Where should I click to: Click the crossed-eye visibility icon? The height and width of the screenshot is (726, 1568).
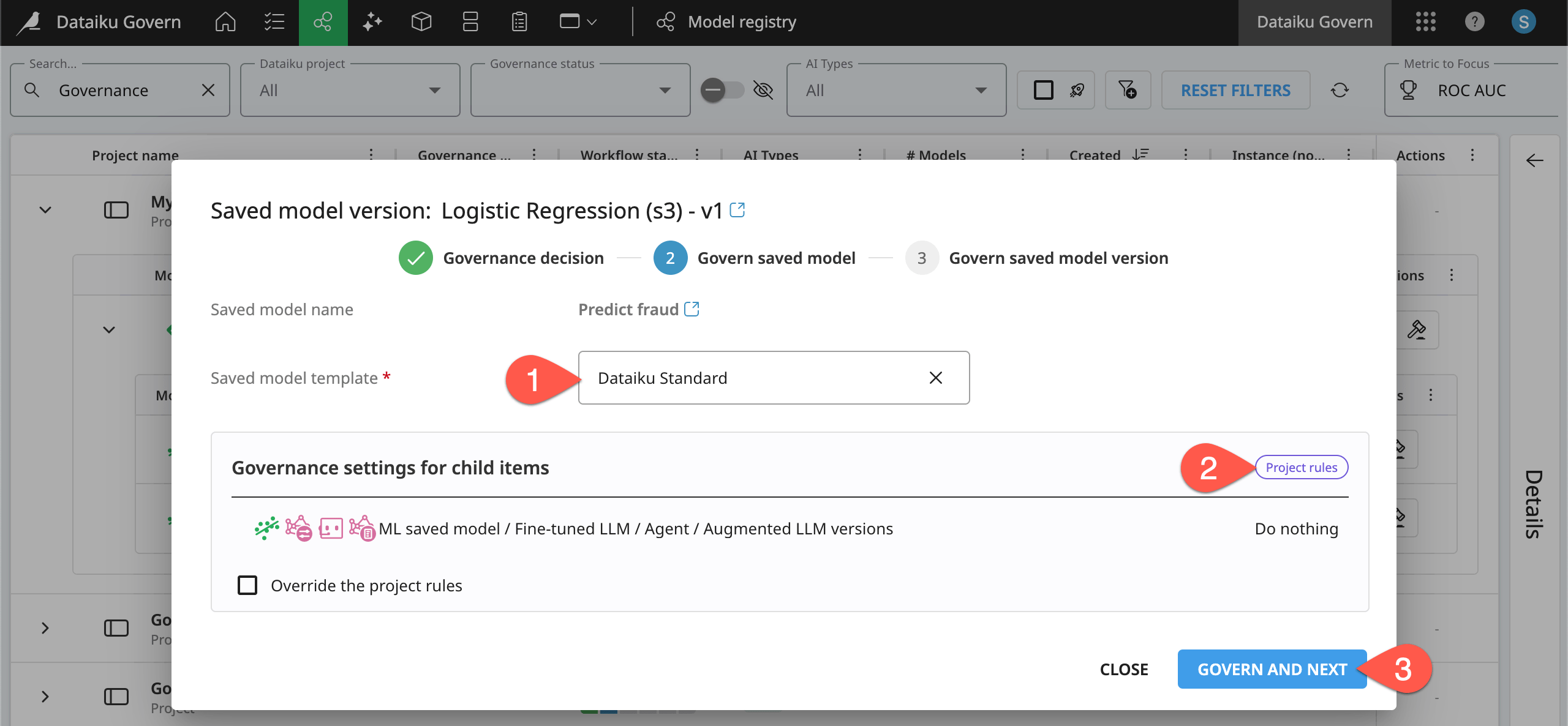[x=764, y=90]
